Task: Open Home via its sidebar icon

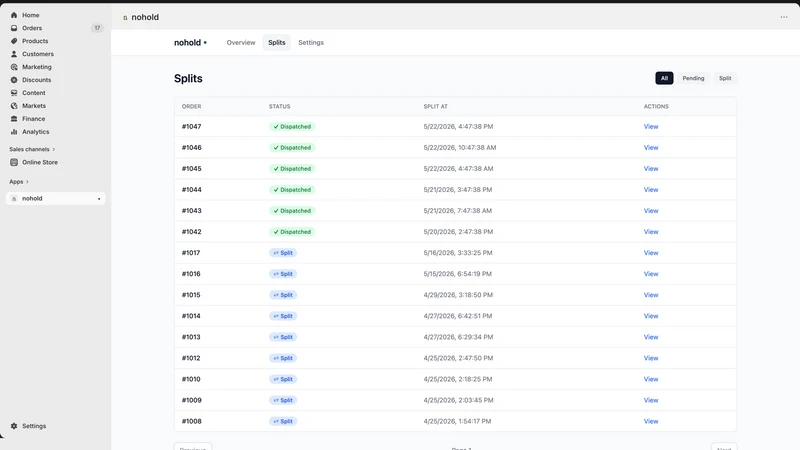Action: pyautogui.click(x=14, y=15)
